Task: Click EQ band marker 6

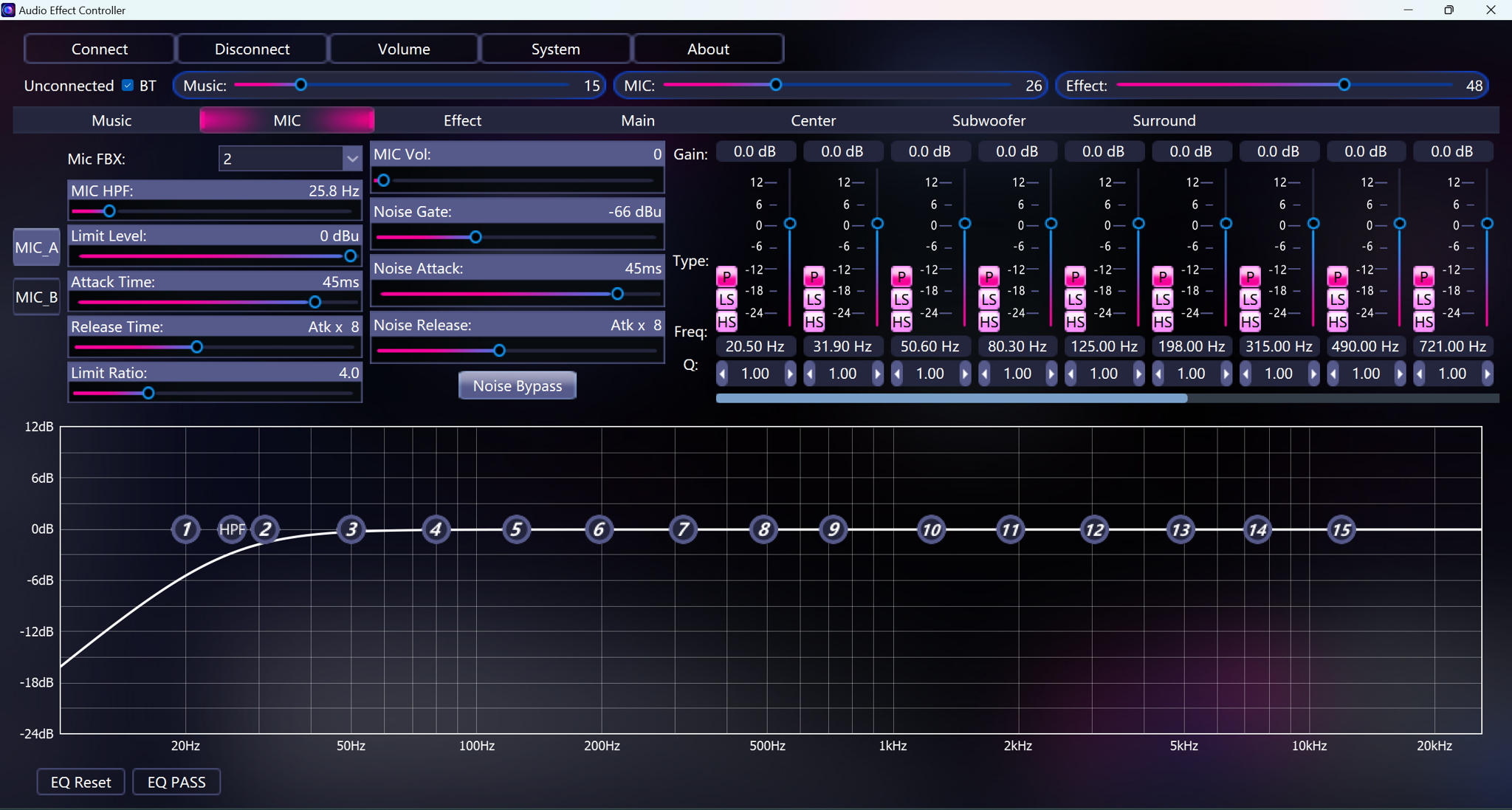Action: pos(599,529)
